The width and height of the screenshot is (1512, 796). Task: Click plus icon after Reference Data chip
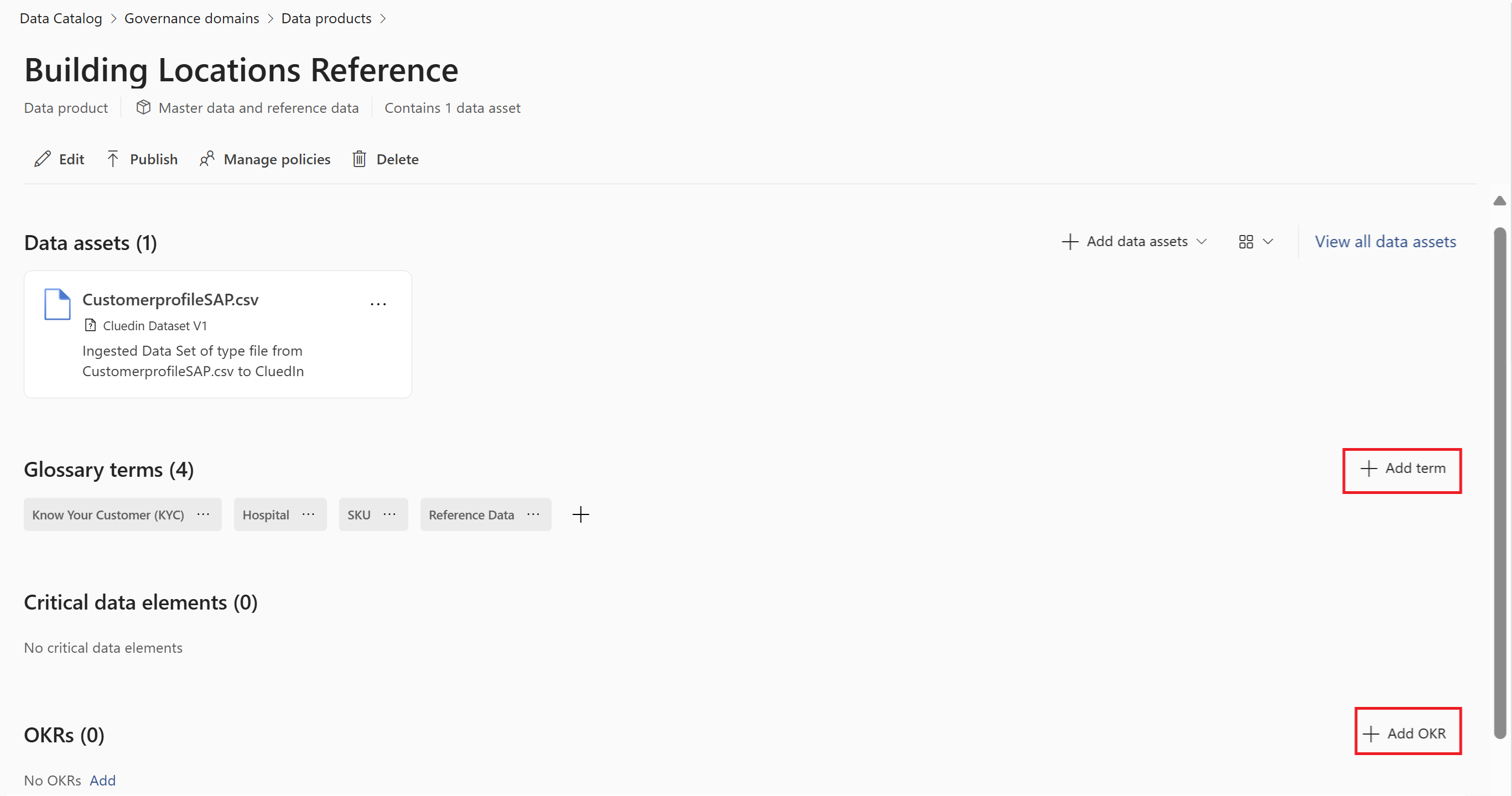(580, 515)
